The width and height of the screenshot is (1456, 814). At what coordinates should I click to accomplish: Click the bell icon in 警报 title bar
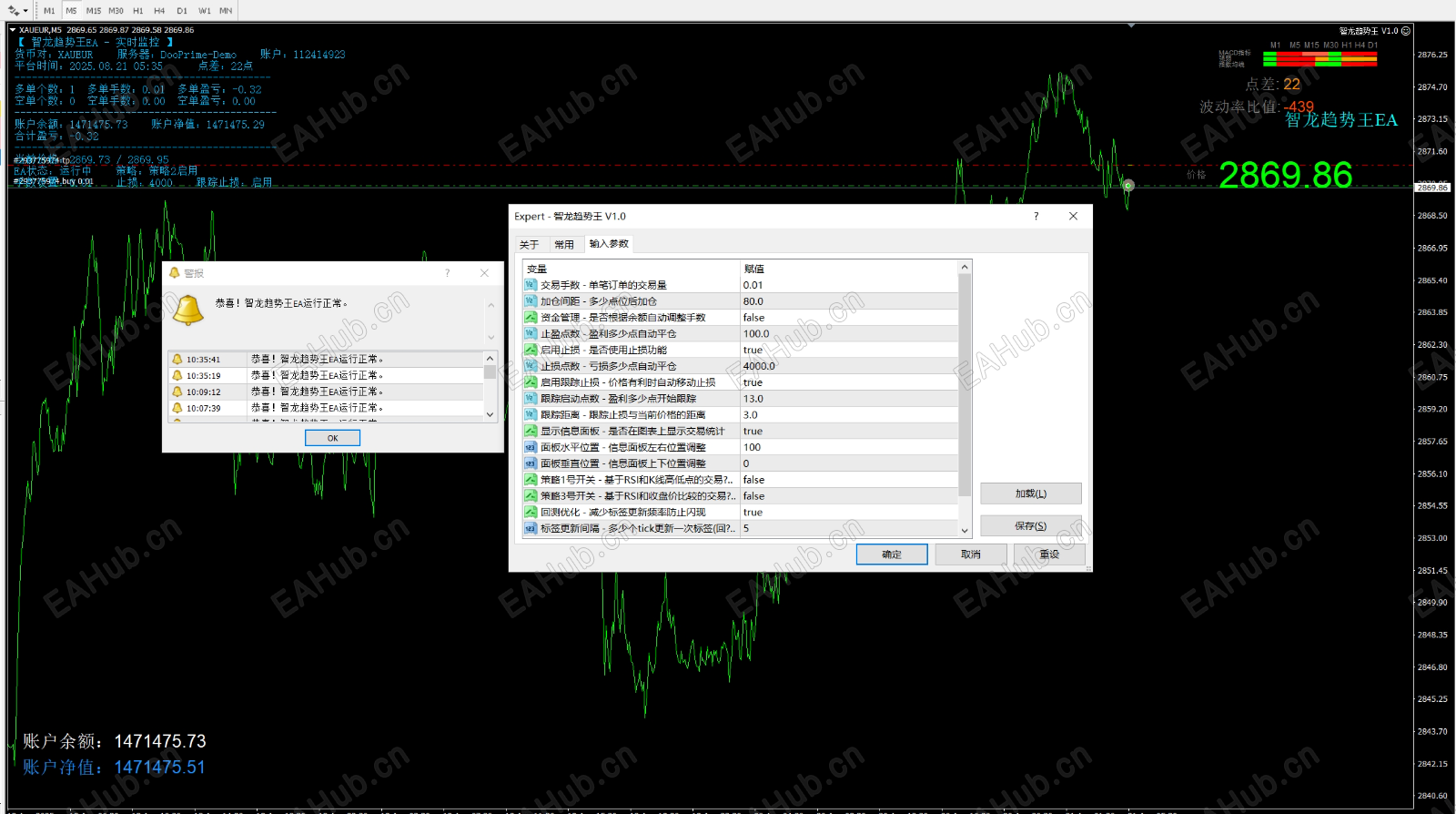175,273
